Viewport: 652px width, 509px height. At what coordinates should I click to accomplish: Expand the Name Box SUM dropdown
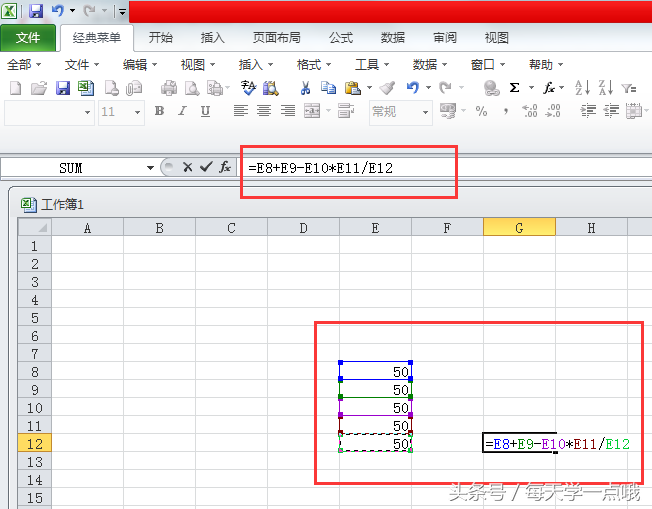coord(150,168)
